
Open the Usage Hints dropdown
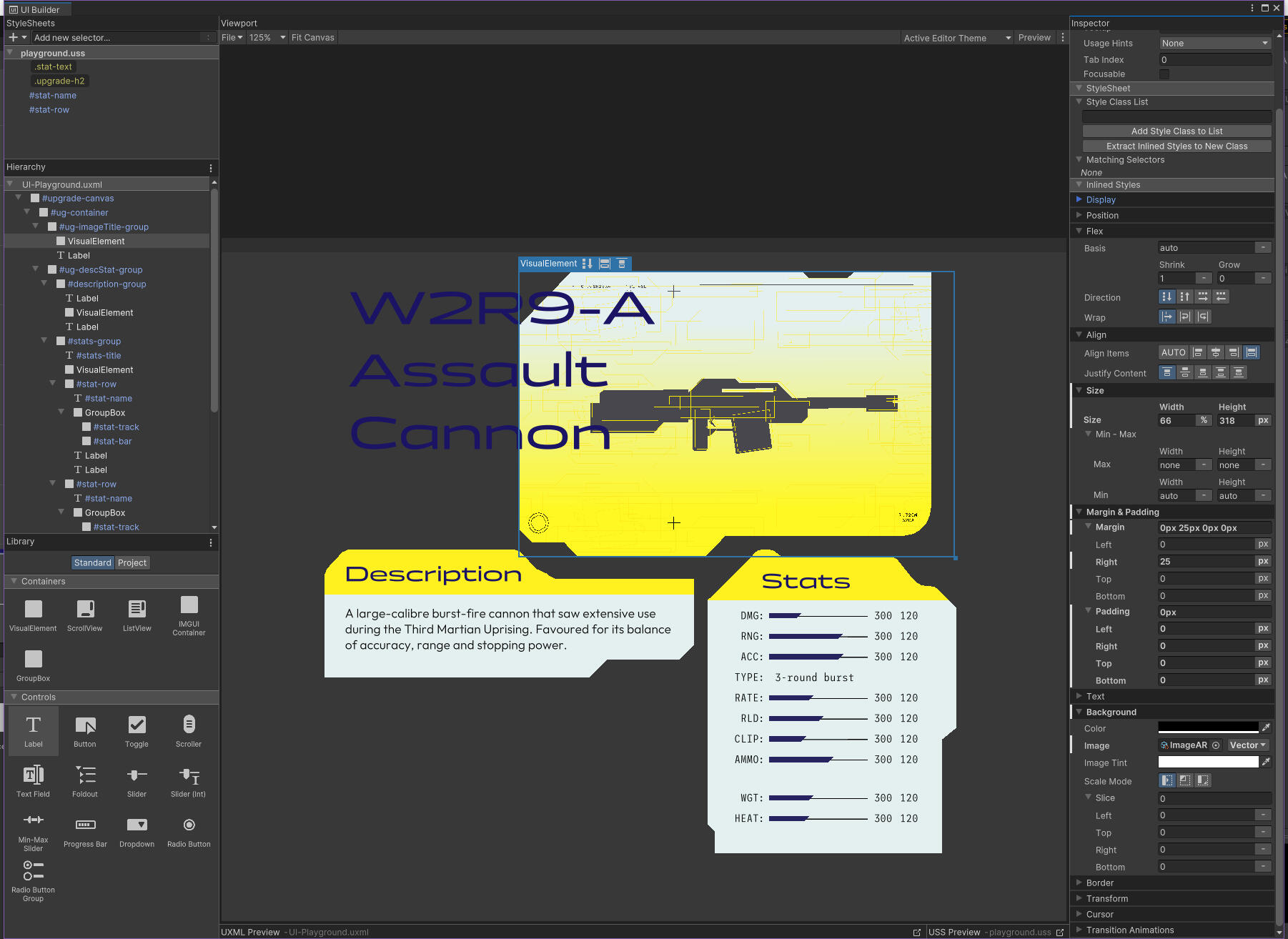point(1214,44)
